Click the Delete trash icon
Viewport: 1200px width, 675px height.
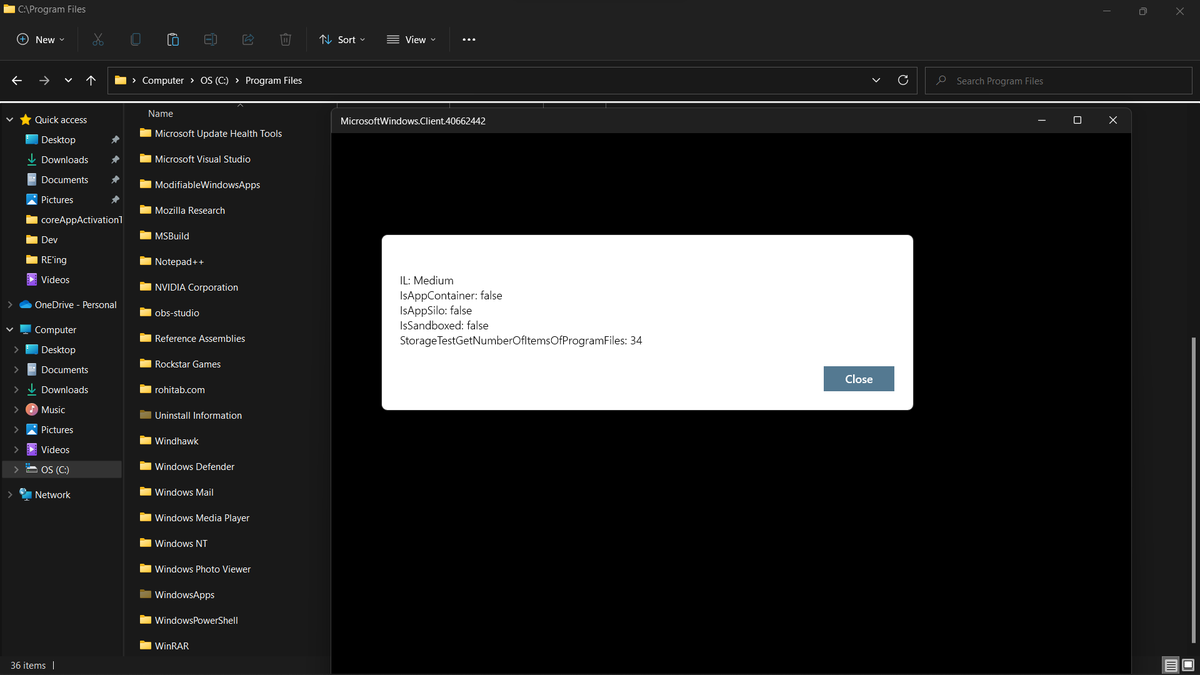286,40
